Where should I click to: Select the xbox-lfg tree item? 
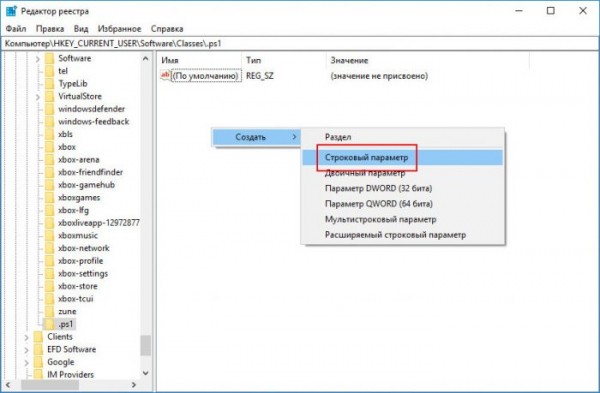(73, 210)
